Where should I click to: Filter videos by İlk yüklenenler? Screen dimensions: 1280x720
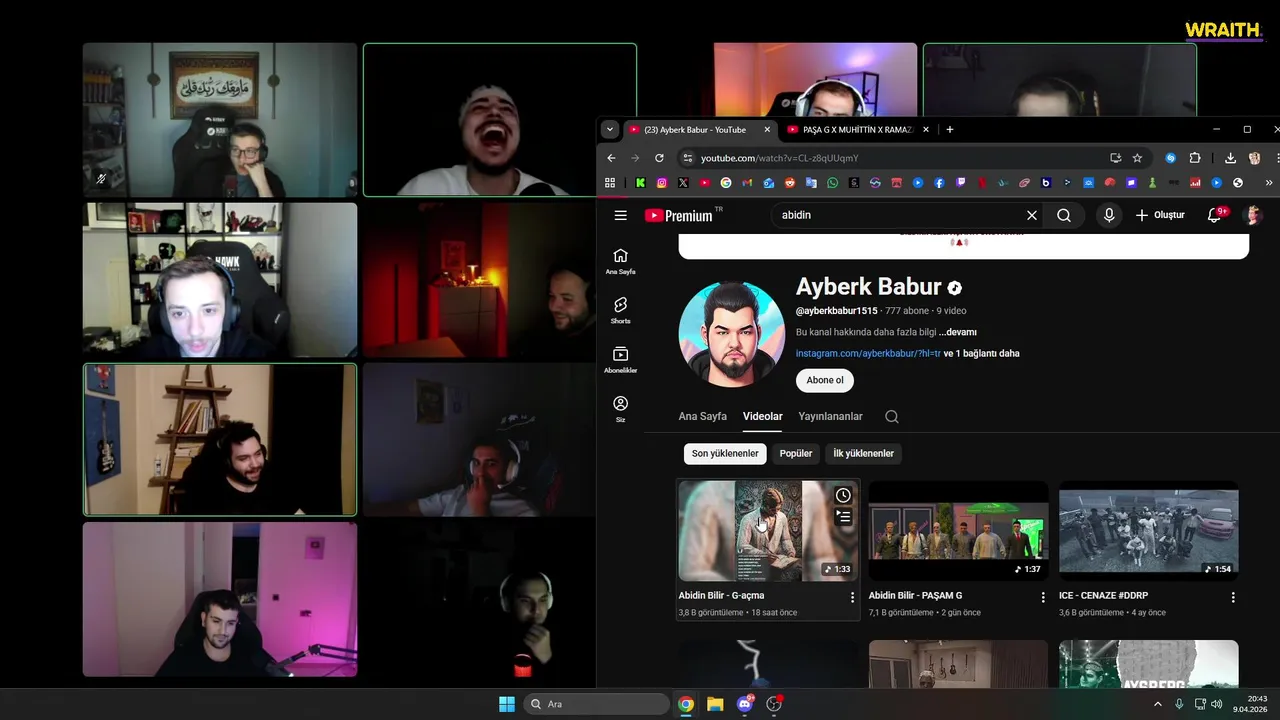864,453
